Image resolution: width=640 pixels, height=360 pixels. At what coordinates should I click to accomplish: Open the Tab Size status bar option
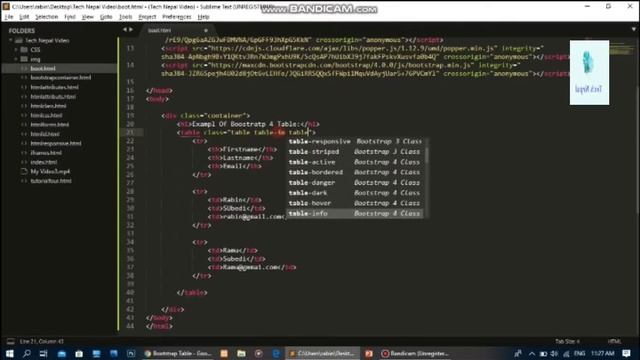567,341
